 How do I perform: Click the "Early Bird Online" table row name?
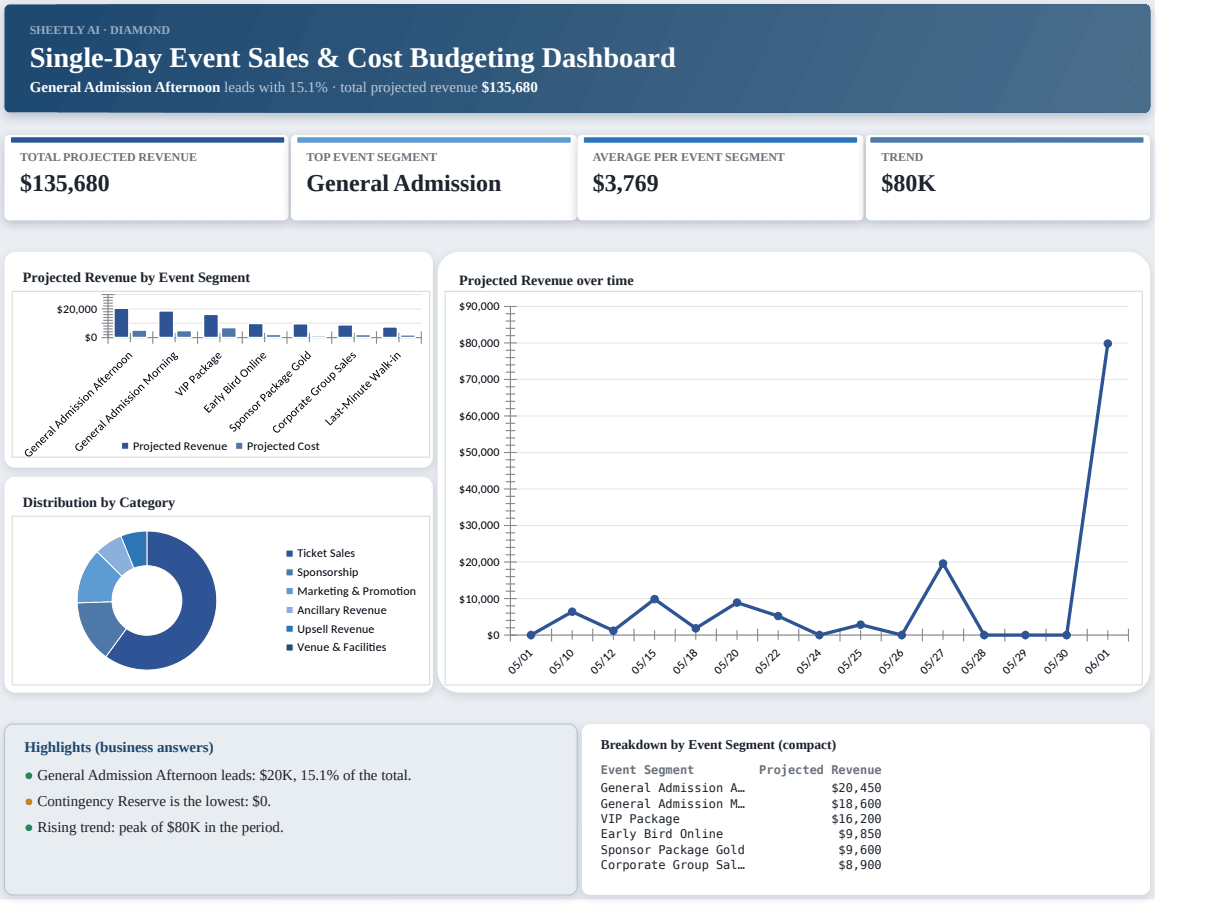click(662, 834)
